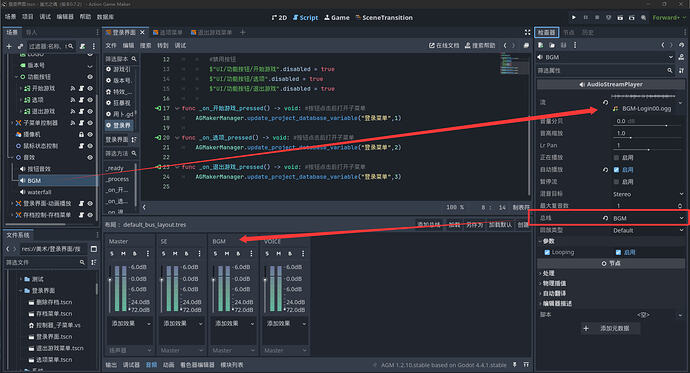Image resolution: width=690 pixels, height=373 pixels.
Task: Toggle the Looping parameter override checkbox
Action: click(547, 252)
